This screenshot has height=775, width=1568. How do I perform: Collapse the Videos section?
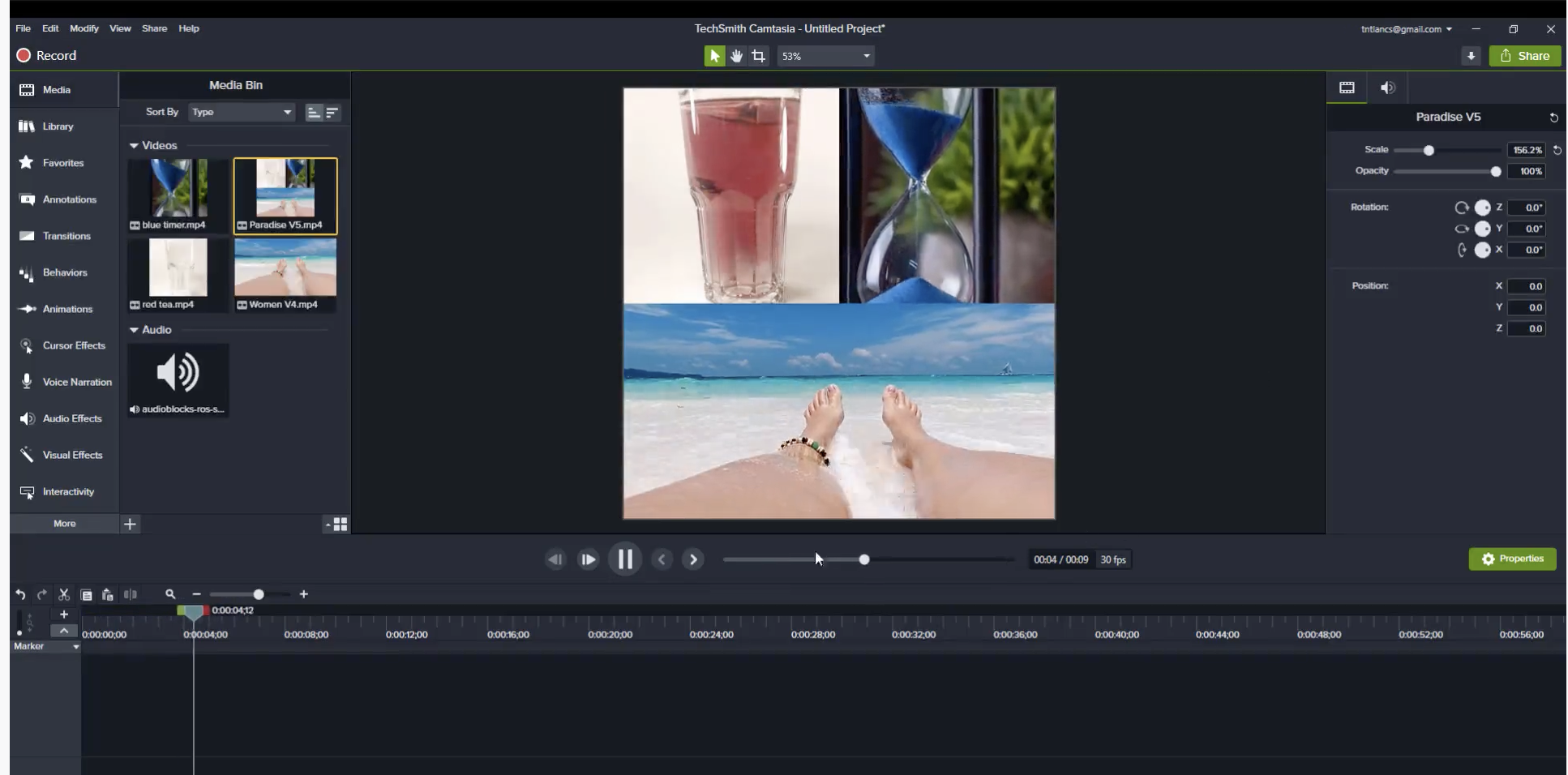(x=134, y=146)
